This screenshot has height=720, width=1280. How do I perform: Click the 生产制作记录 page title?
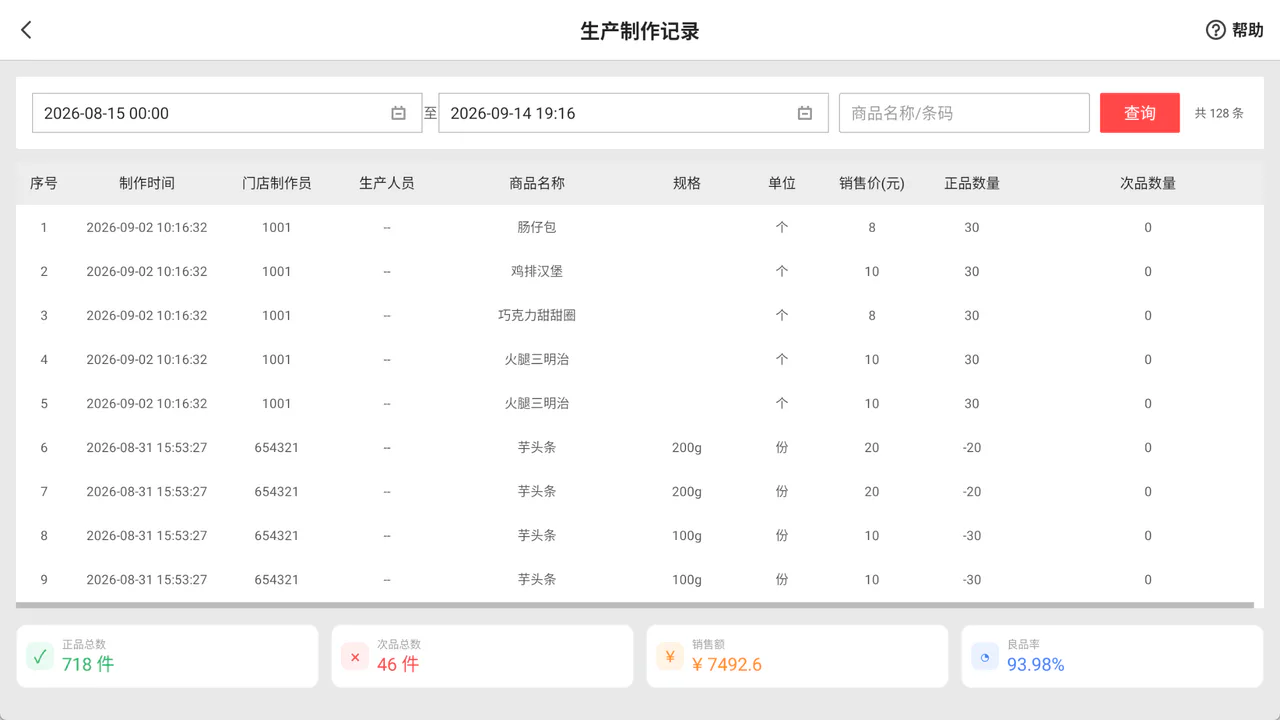[x=640, y=31]
